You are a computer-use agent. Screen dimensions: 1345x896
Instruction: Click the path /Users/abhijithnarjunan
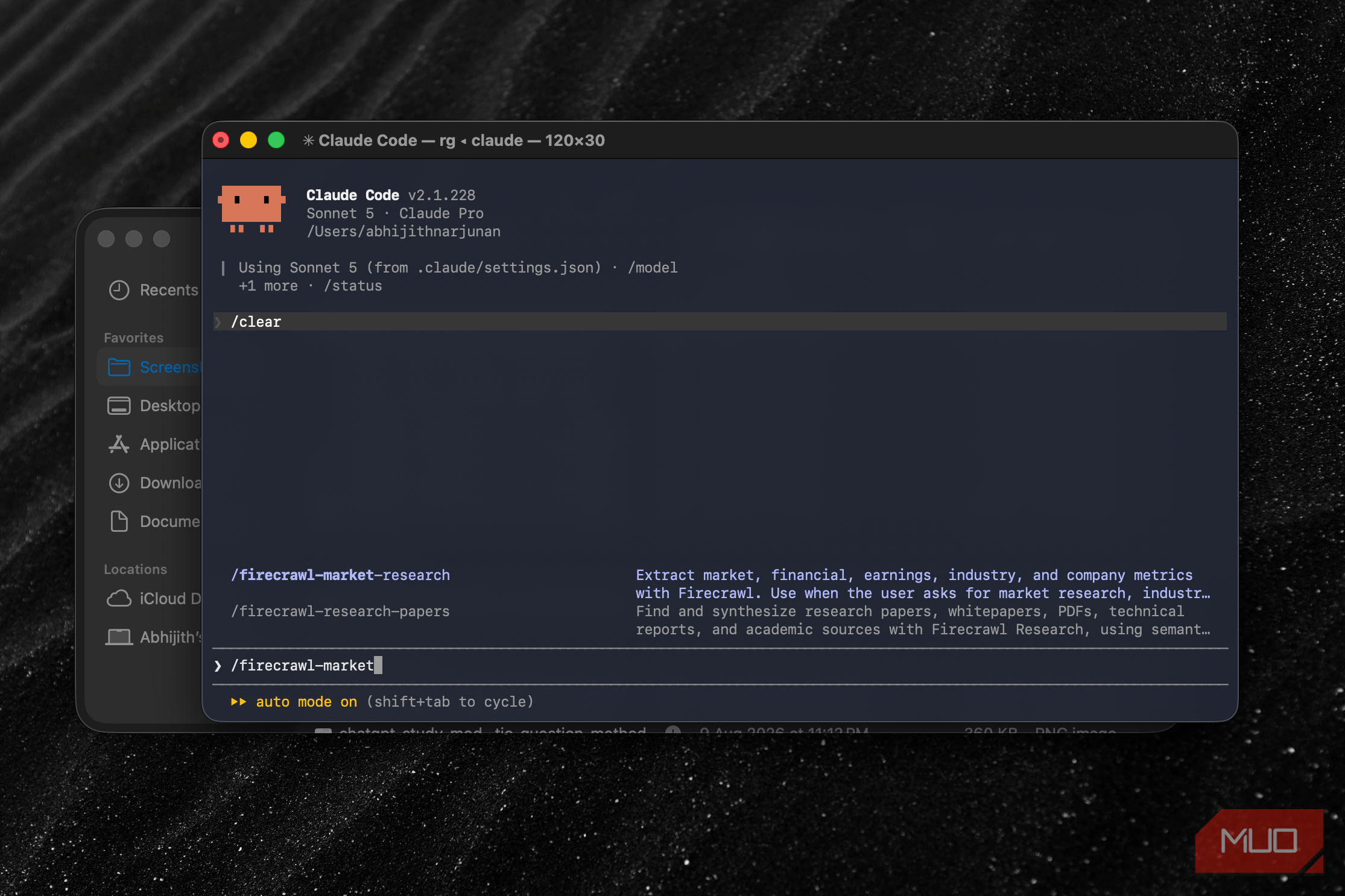[403, 232]
